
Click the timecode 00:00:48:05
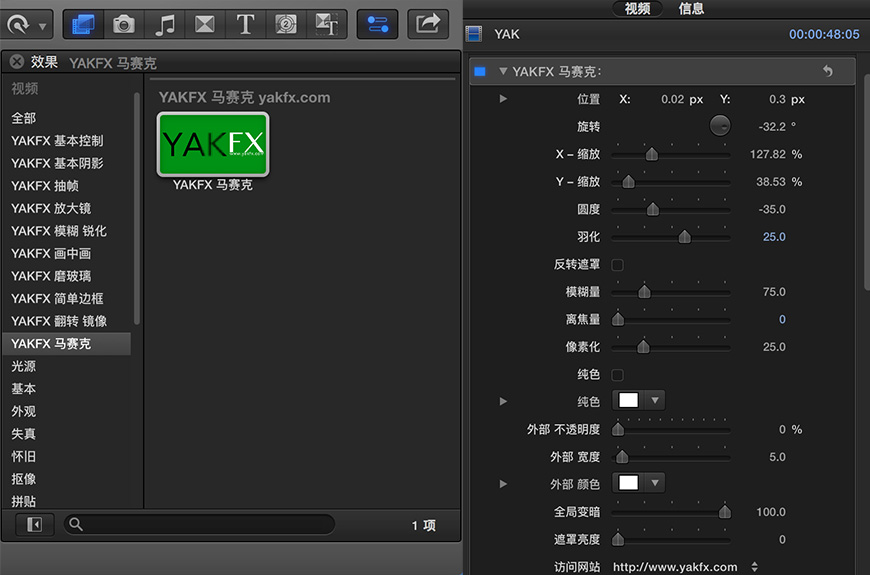coord(824,34)
